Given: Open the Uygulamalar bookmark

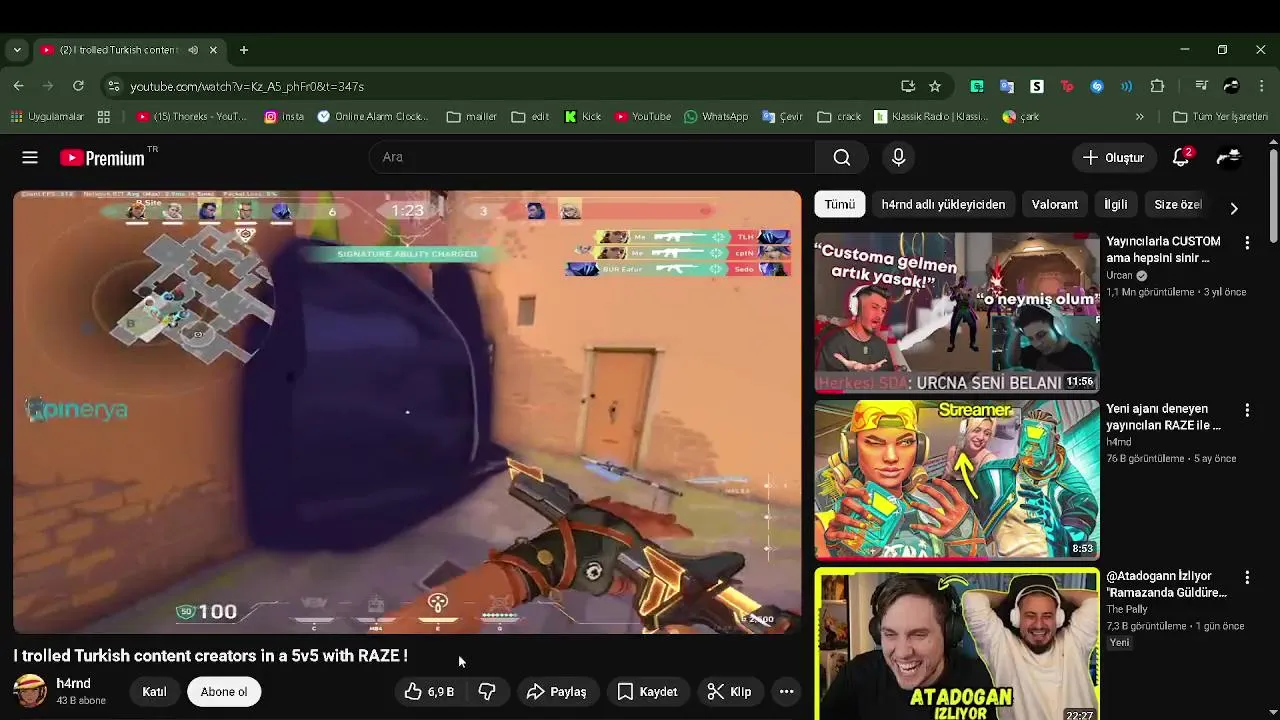Looking at the screenshot, I should click(47, 117).
